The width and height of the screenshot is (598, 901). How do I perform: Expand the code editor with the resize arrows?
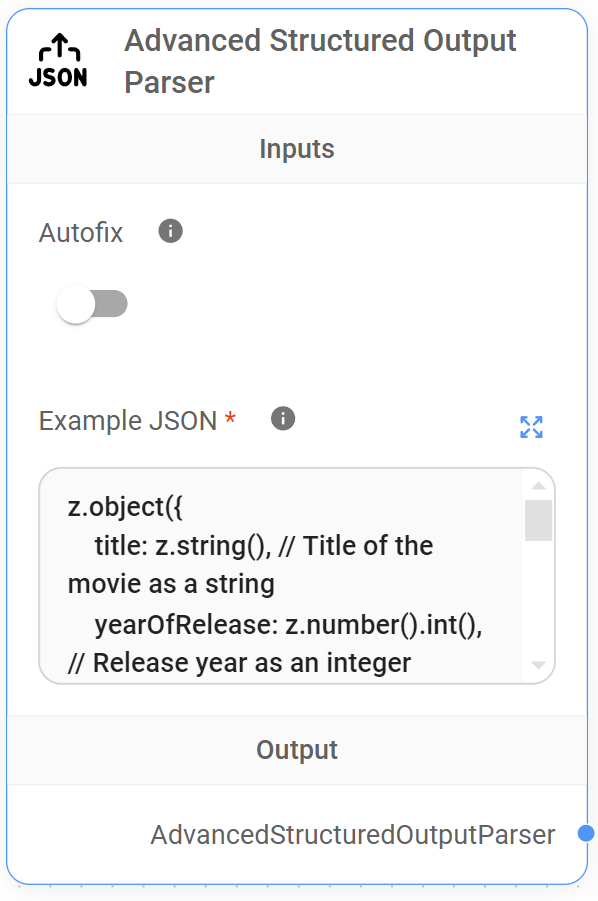coord(531,427)
